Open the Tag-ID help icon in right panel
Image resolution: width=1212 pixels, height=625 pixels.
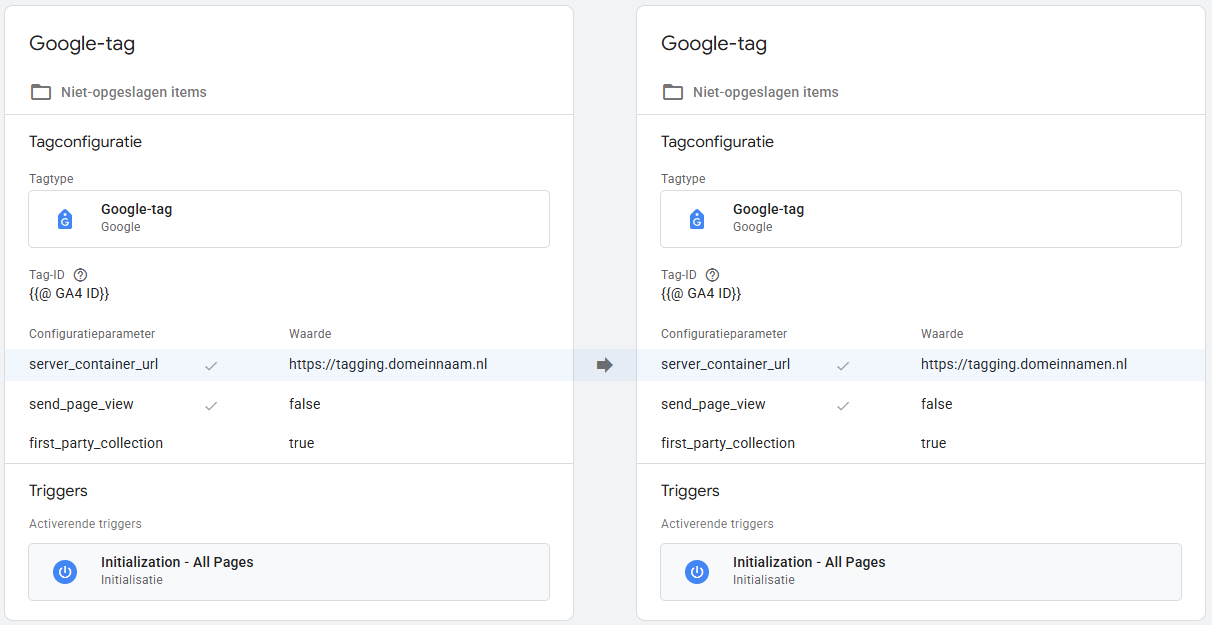pos(713,275)
